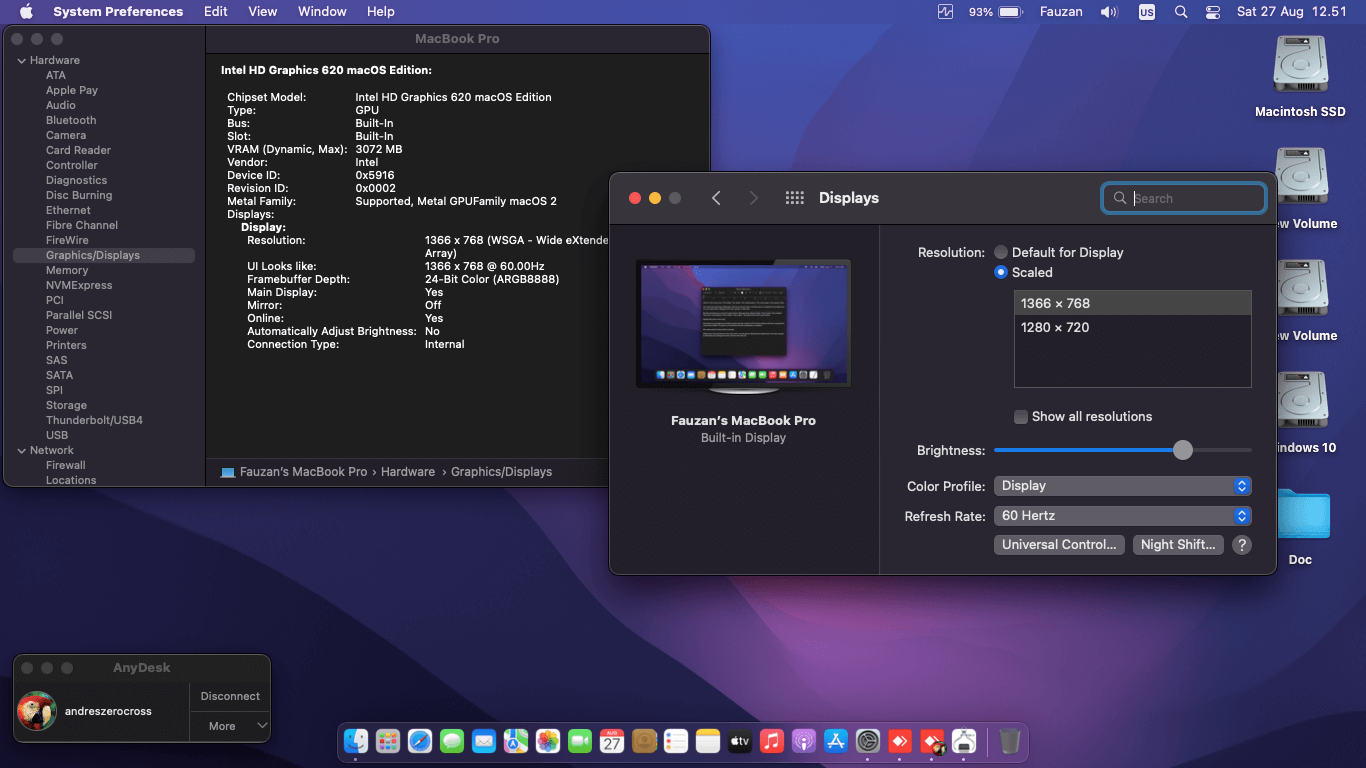Enable the Show all resolutions checkbox
Image resolution: width=1366 pixels, height=768 pixels.
pyautogui.click(x=1021, y=417)
